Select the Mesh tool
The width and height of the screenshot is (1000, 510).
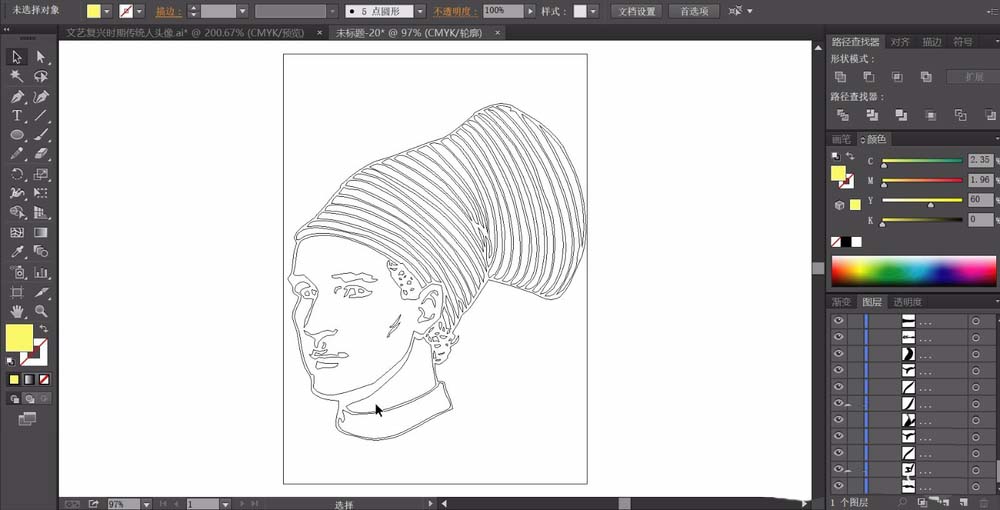17,233
